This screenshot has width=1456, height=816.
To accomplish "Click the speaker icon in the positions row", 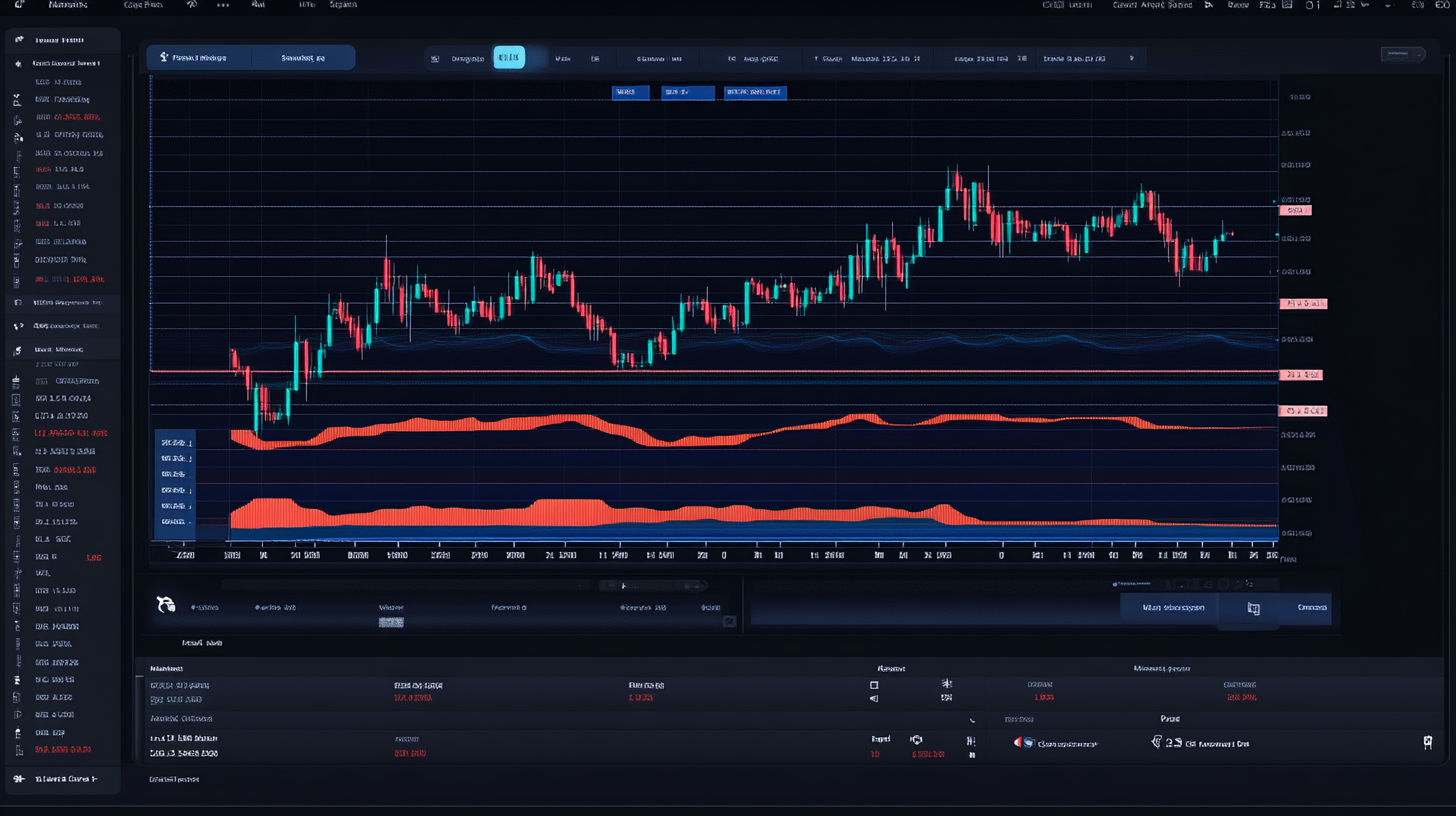I will [874, 697].
